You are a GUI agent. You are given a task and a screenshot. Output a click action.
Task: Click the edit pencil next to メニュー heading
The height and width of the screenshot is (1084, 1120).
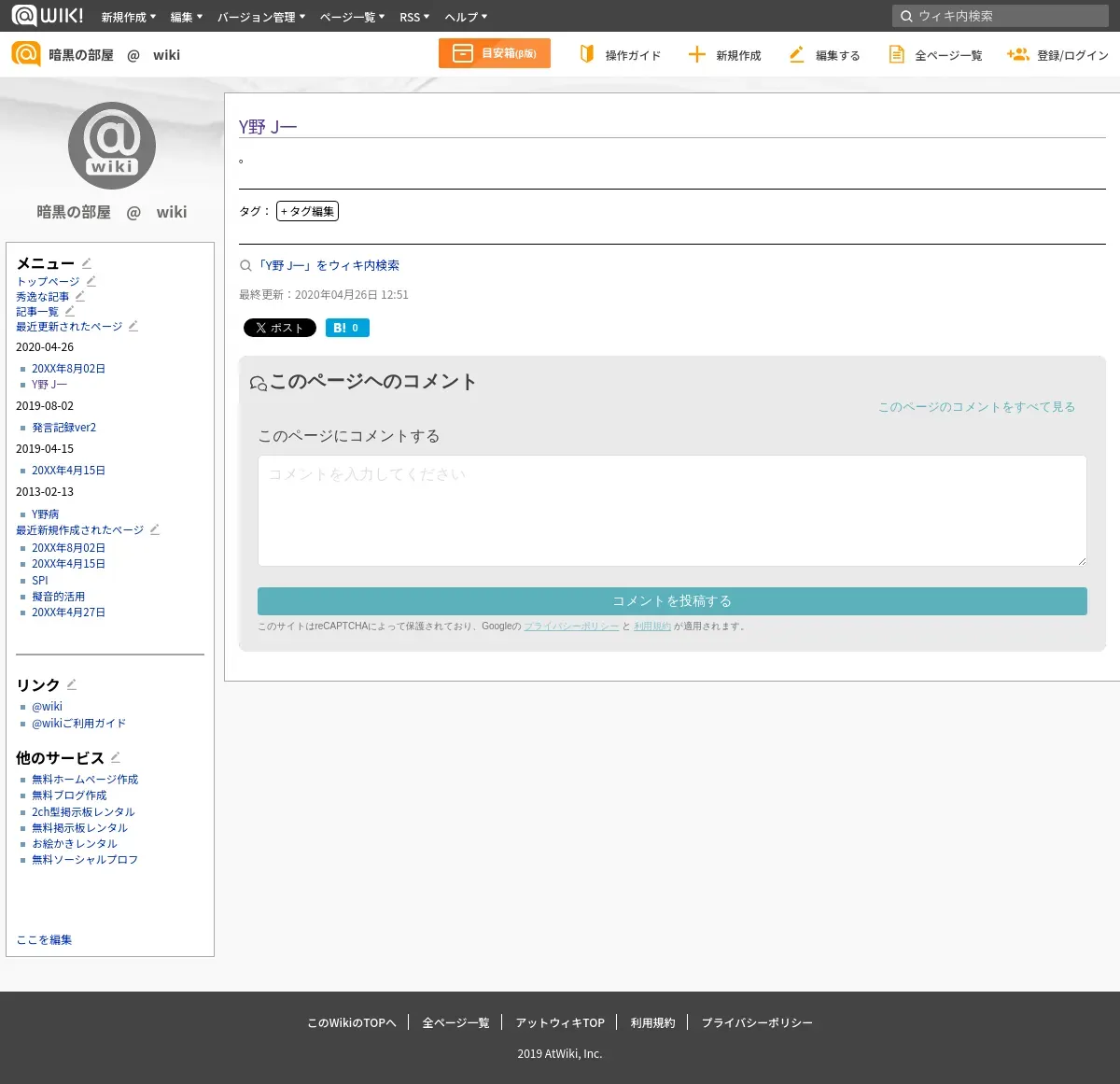click(87, 263)
